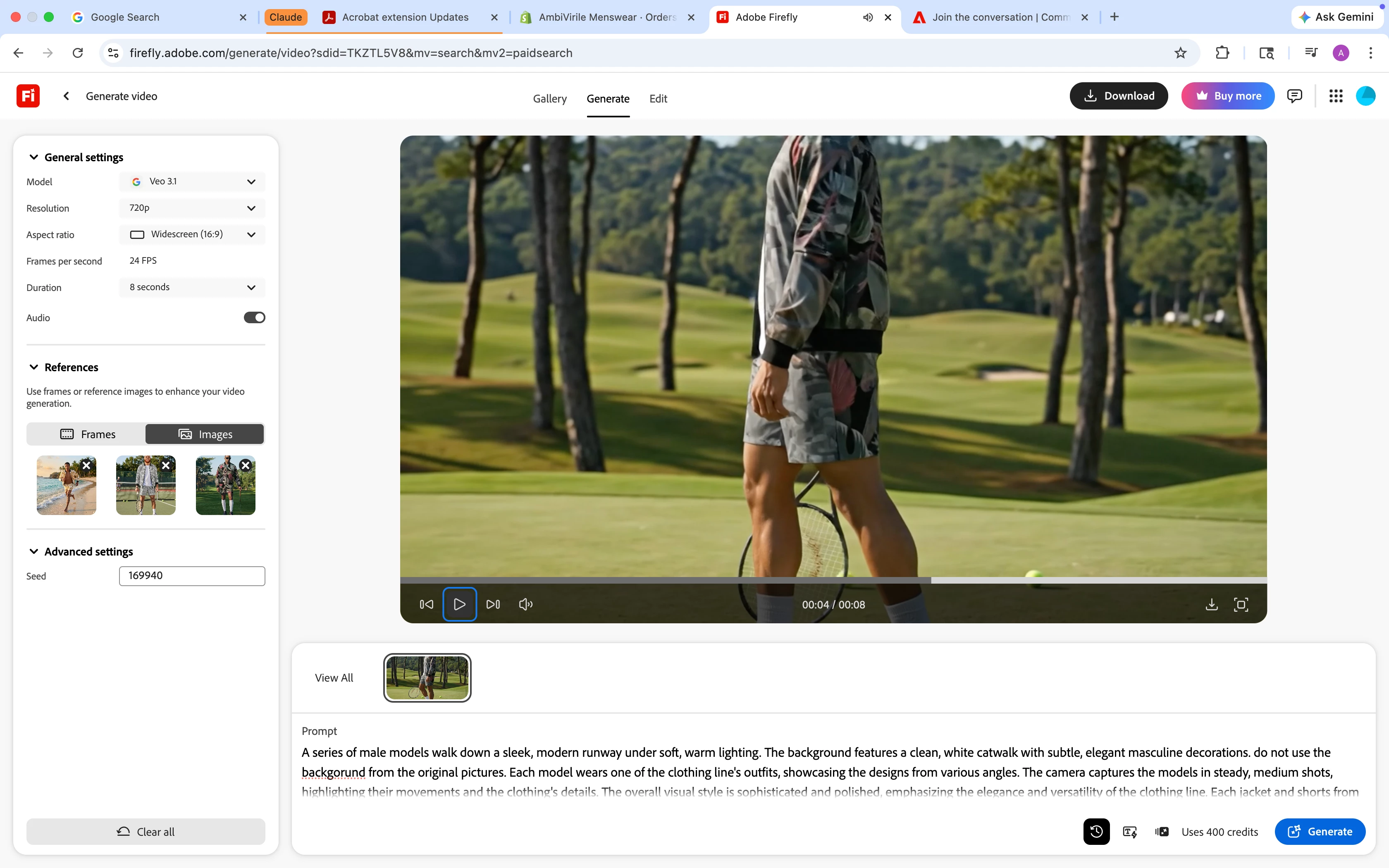The height and width of the screenshot is (868, 1389).
Task: Collapse the Advanced settings section
Action: [x=34, y=551]
